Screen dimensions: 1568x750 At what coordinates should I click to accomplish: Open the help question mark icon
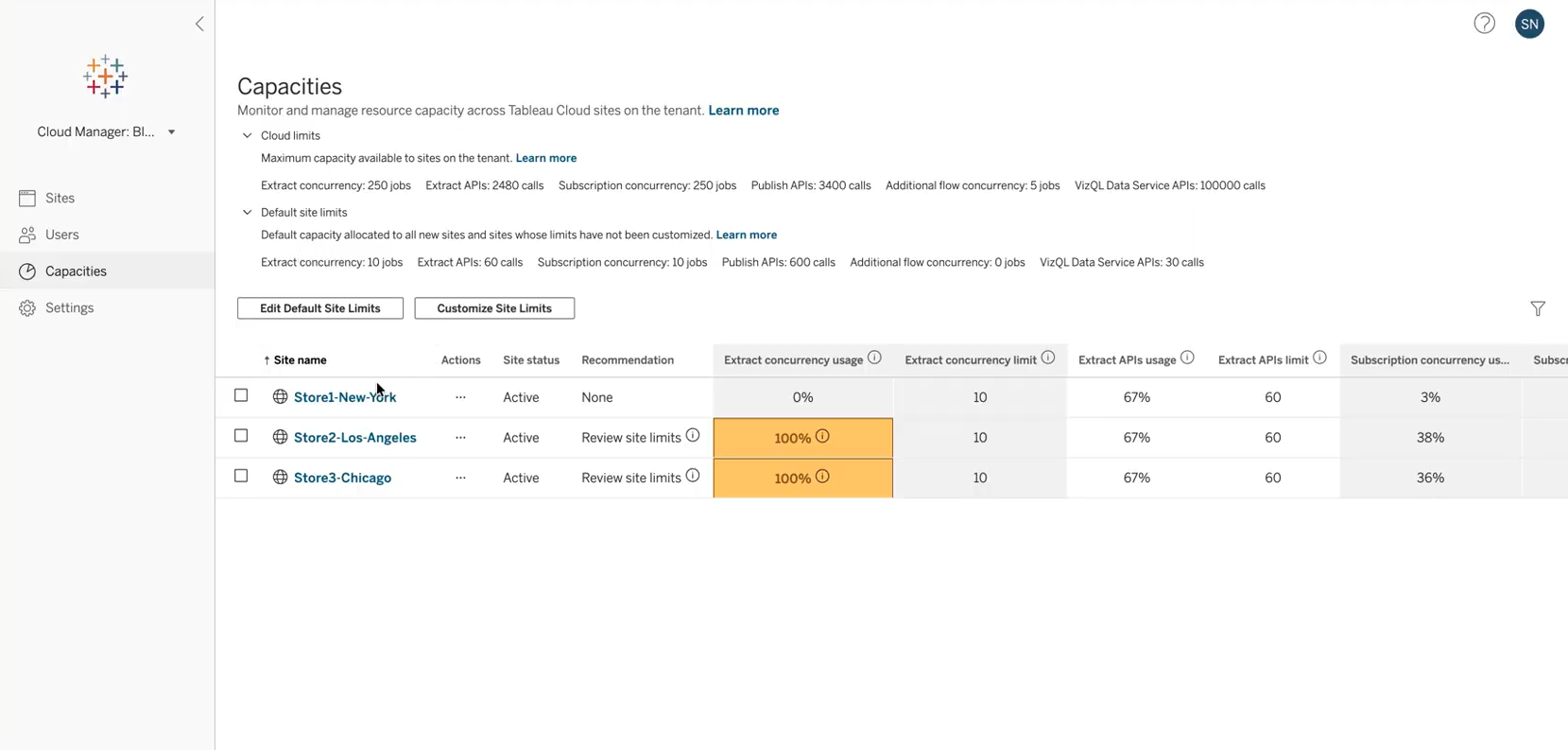[1484, 24]
